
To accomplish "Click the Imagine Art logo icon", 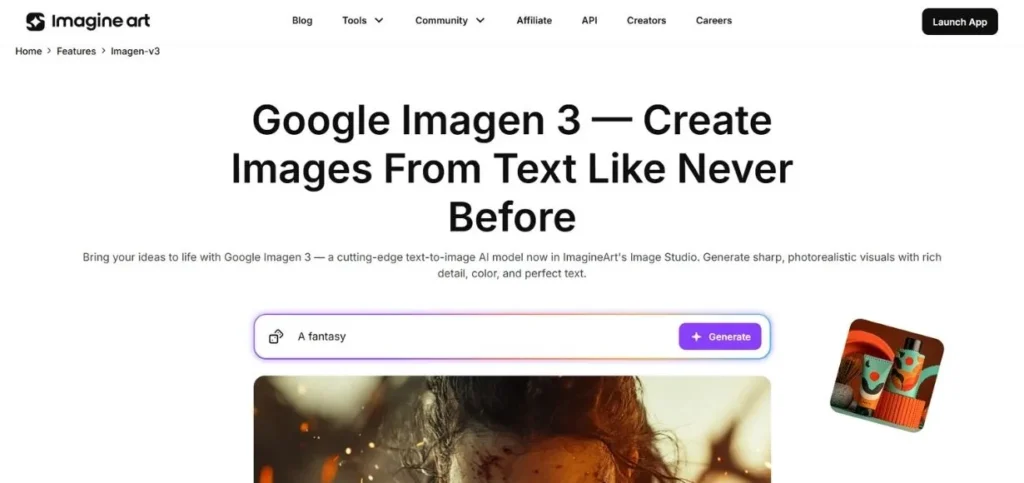I will coord(35,22).
